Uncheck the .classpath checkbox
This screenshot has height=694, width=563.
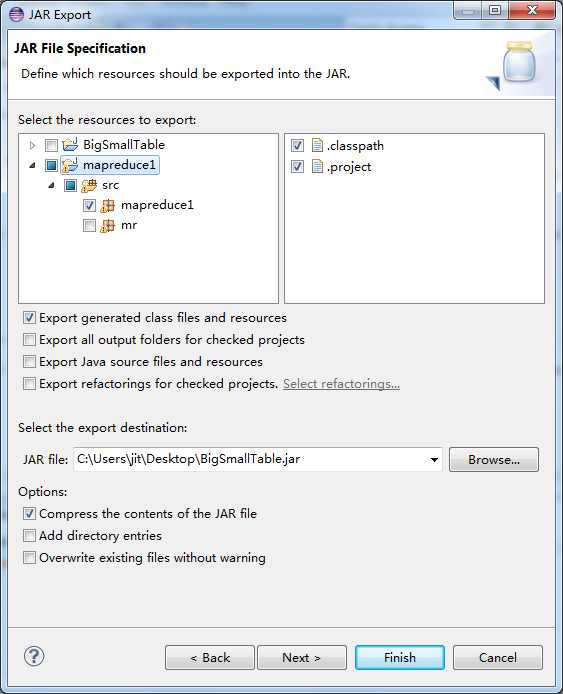point(297,145)
